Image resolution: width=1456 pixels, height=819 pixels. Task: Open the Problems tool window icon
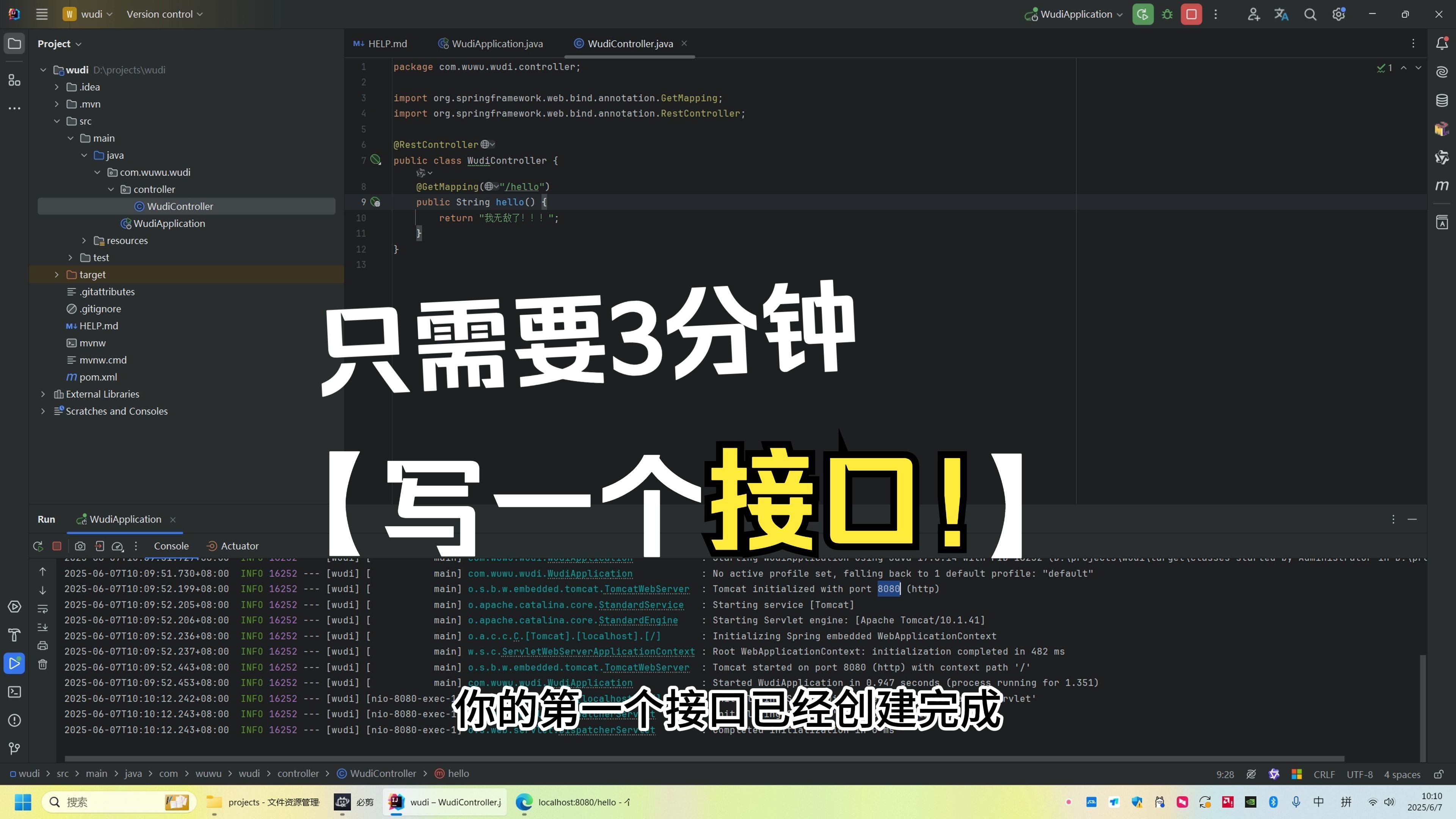tap(14, 720)
